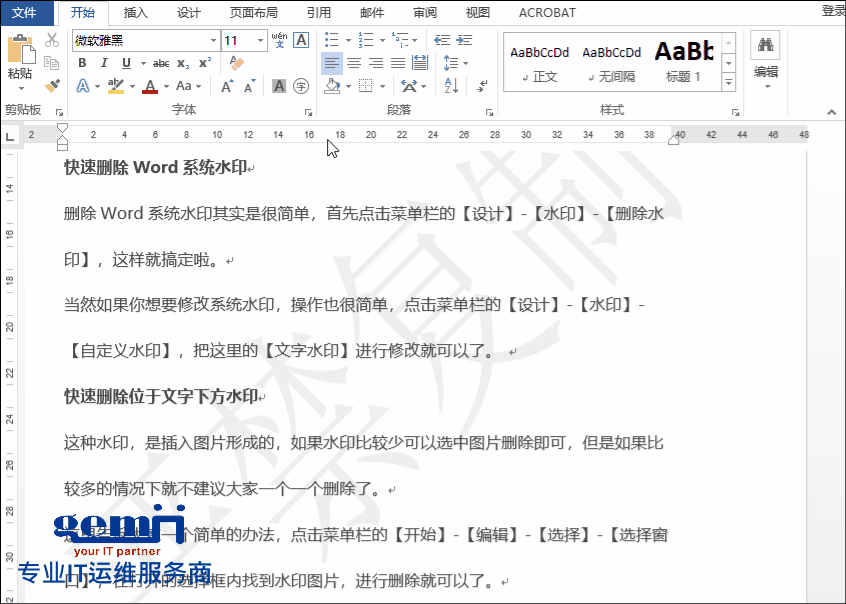This screenshot has height=604, width=846.
Task: Switch to the 插入 ribbon tab
Action: pos(138,13)
